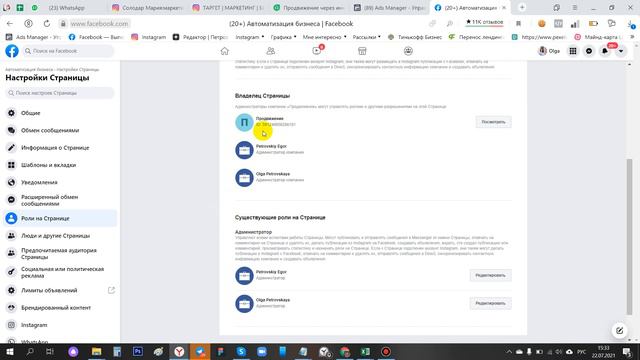Viewport: 640px width, 360px height.
Task: Click the new message compose icon
Action: coord(619,330)
